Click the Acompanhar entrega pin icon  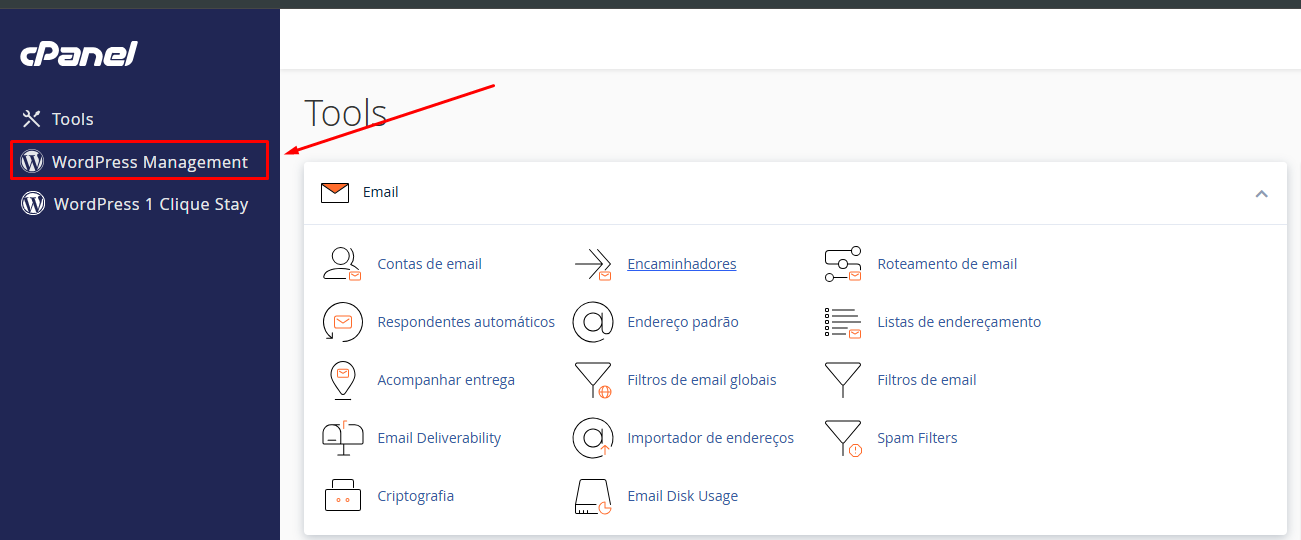[342, 380]
